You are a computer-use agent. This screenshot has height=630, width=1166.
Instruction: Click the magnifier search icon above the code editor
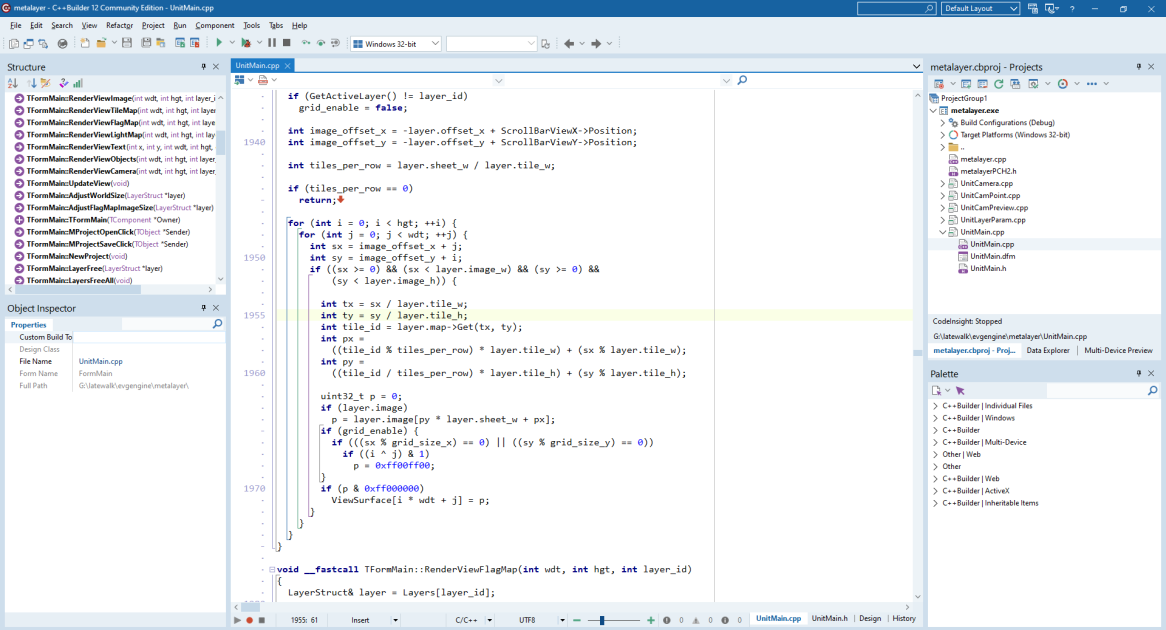click(741, 80)
